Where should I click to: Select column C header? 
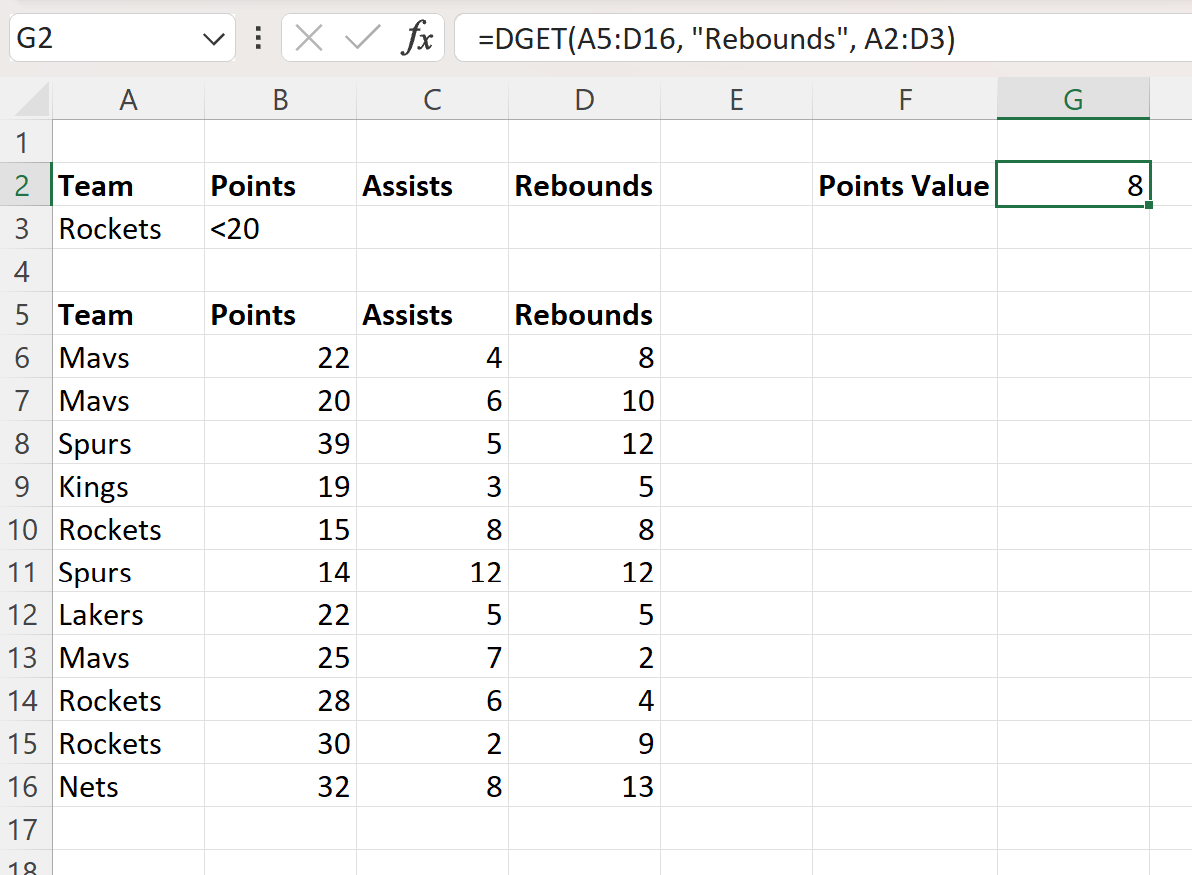433,100
